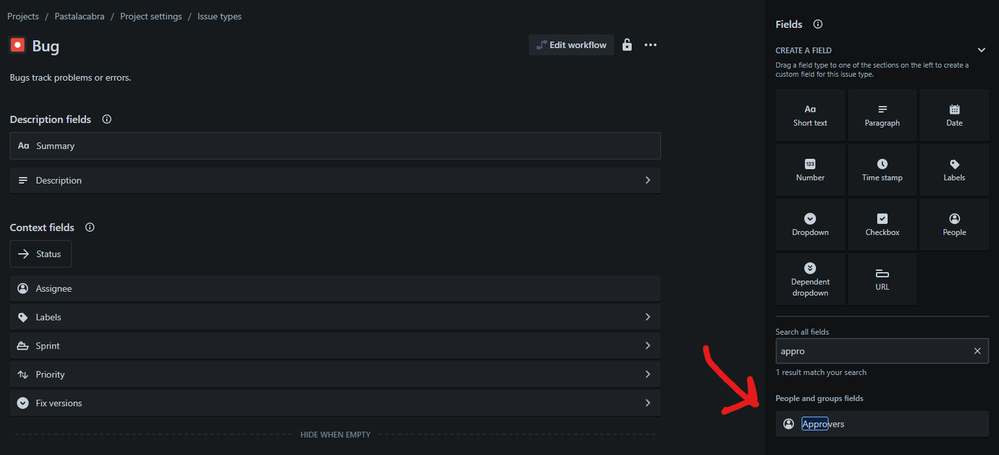Expand the Sprint field chevron

coord(647,346)
